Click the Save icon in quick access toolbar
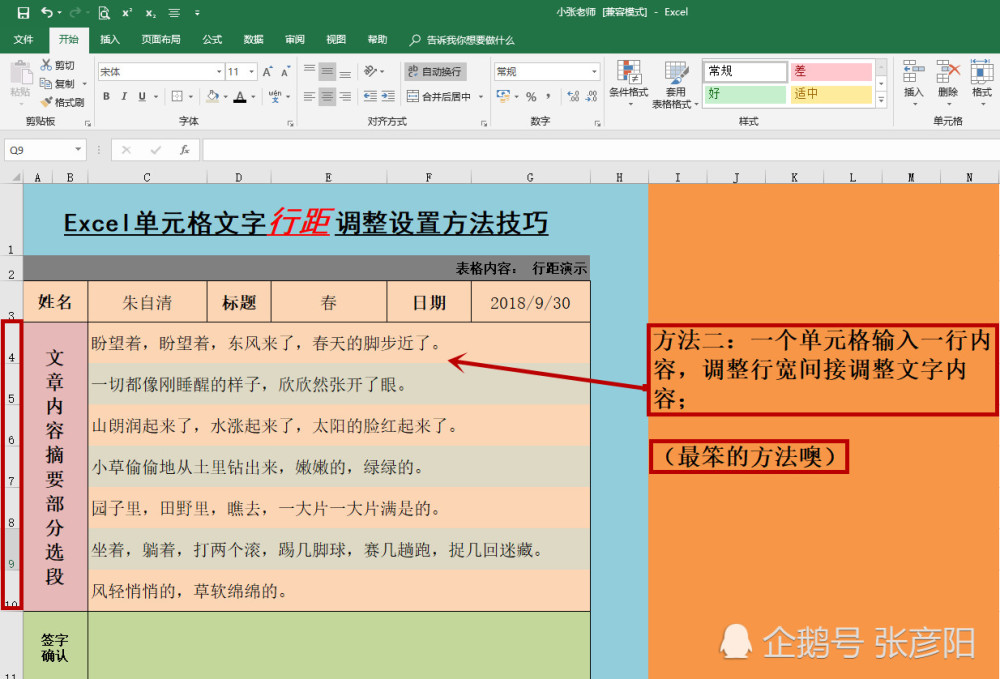The image size is (1000, 679). click(23, 12)
